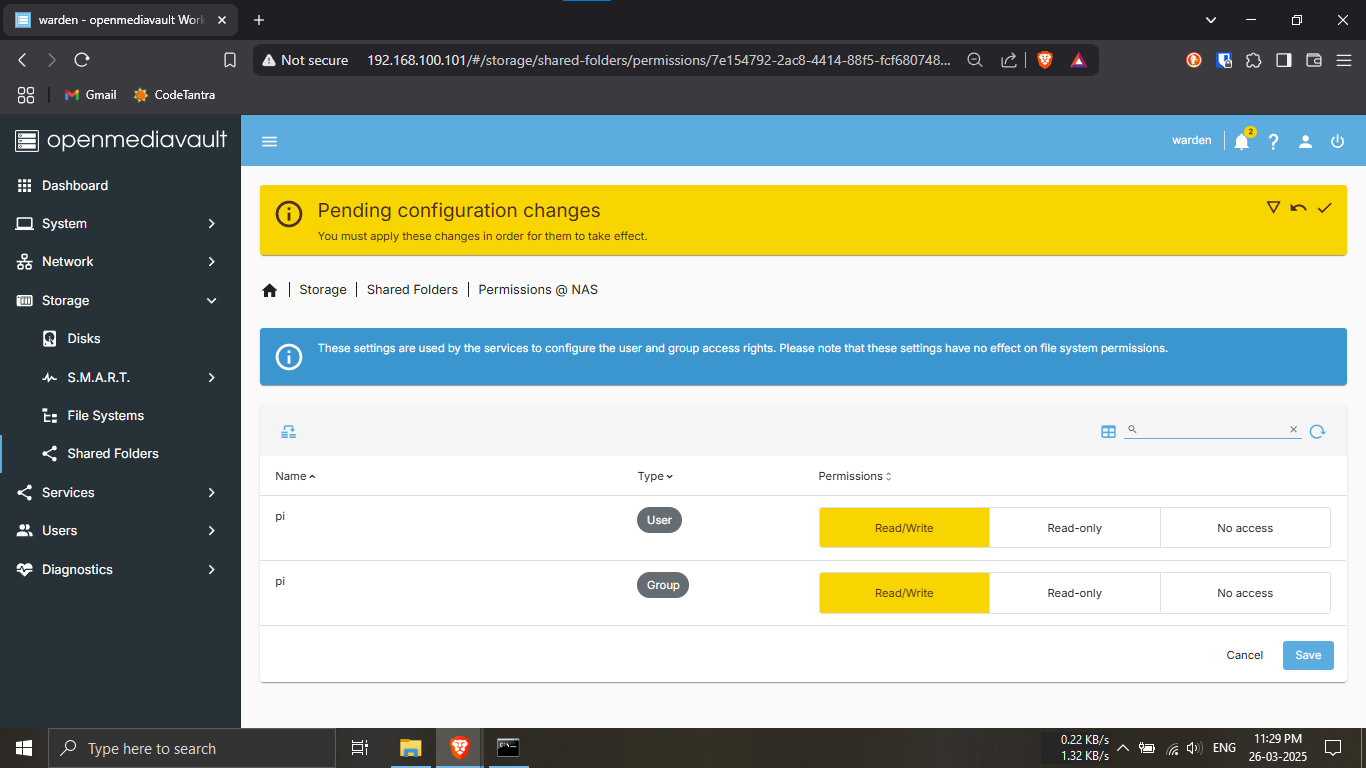Click the help question mark icon
Screen dimensions: 1366x768
click(x=1273, y=142)
